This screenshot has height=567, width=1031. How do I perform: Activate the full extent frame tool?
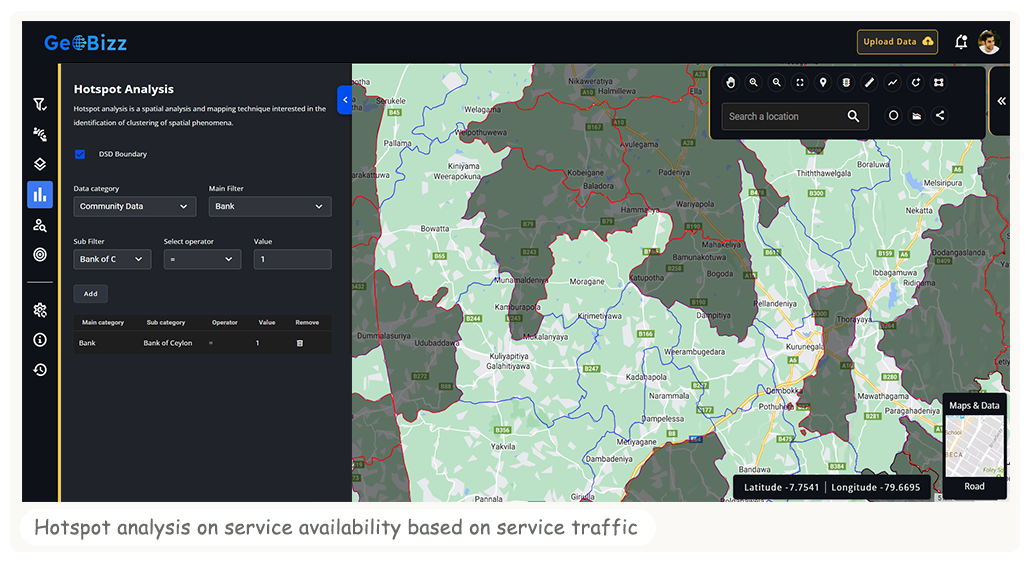pyautogui.click(x=800, y=82)
